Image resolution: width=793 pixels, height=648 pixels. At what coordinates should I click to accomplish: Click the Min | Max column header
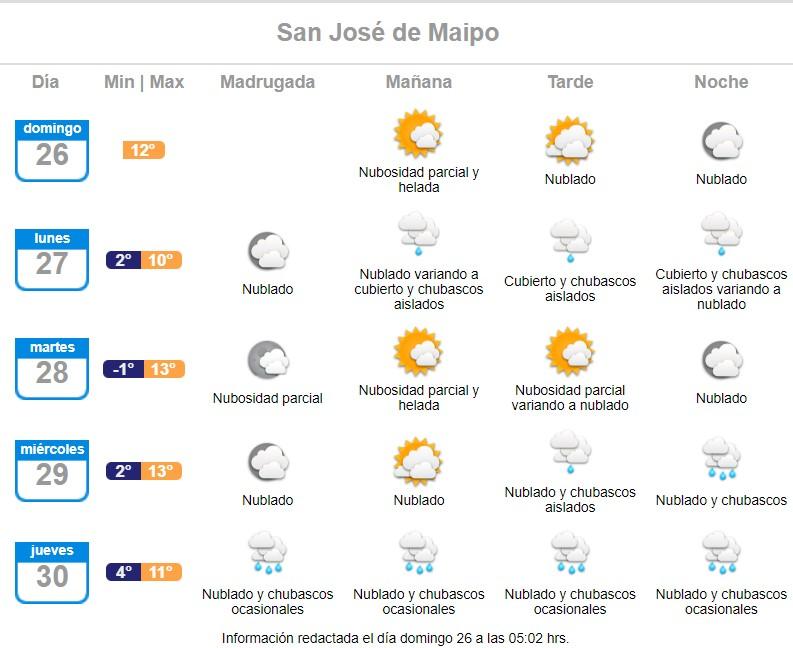144,82
